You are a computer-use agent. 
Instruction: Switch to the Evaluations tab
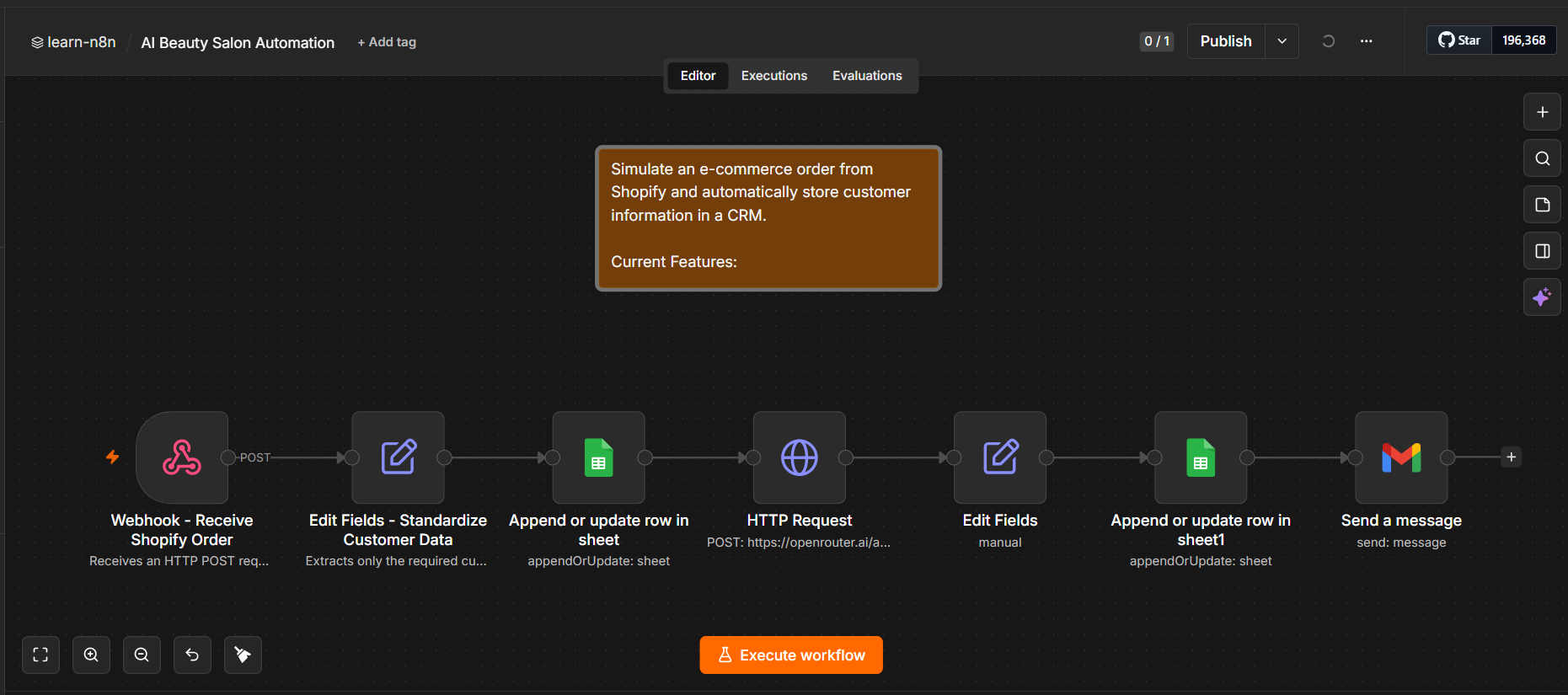[x=867, y=76]
